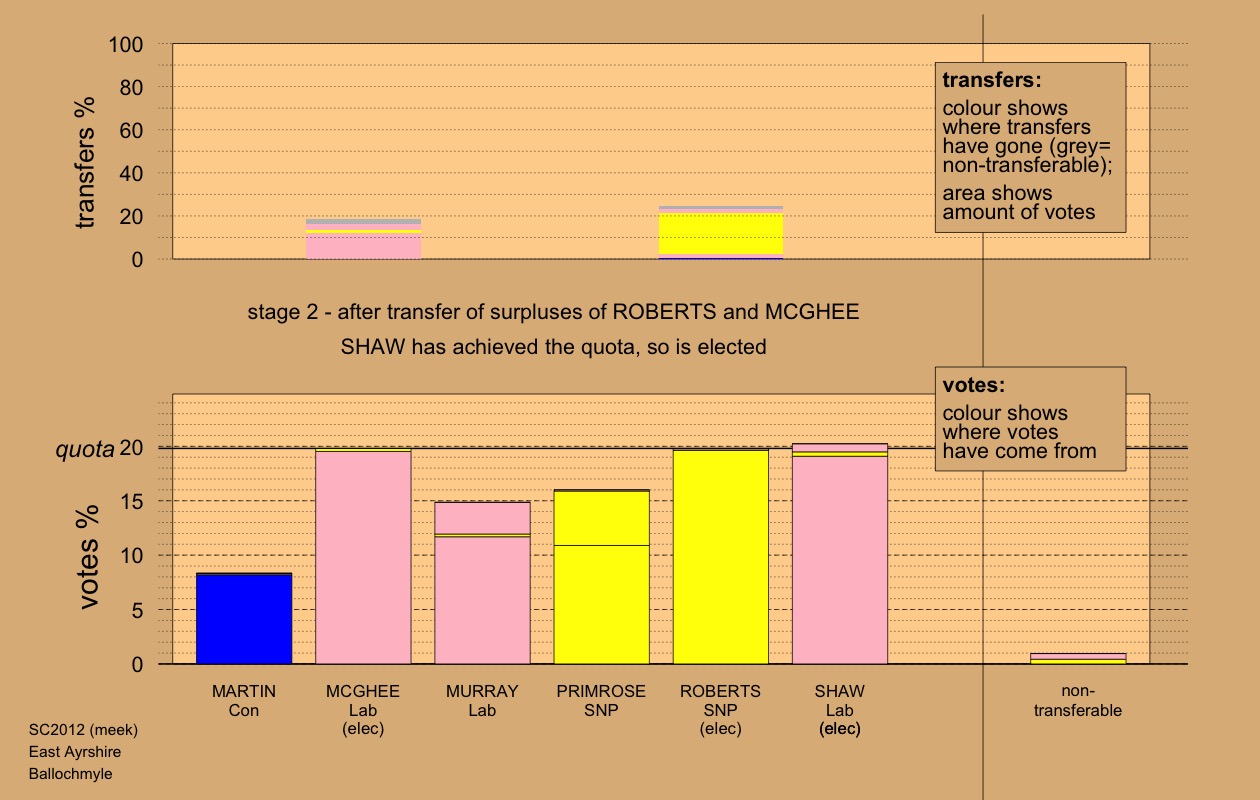Screen dimensions: 1260x800
Task: Click the transfers legend box
Action: [x=1030, y=147]
